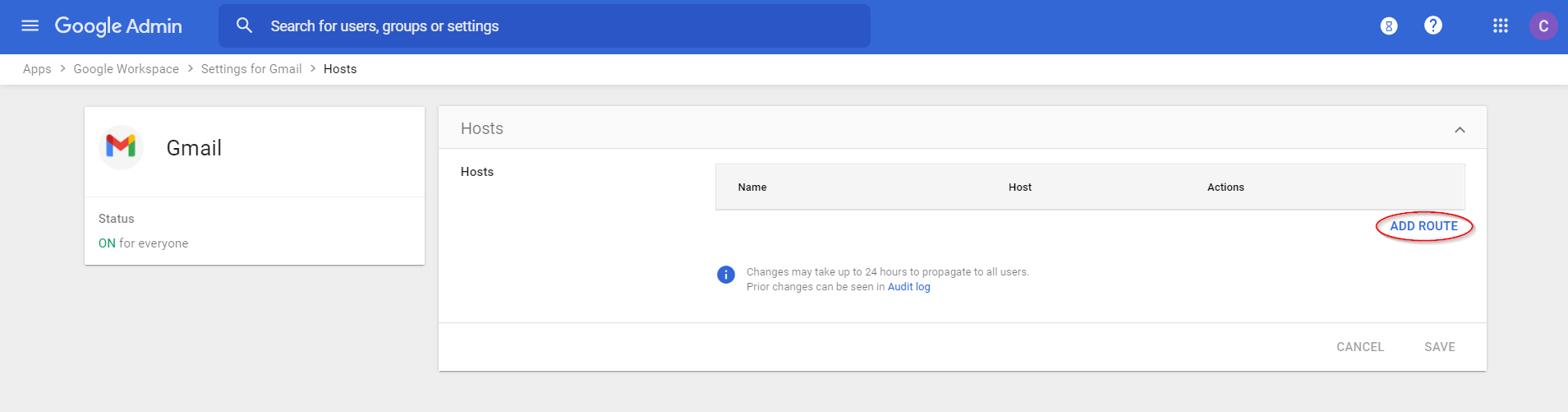1568x412 pixels.
Task: Click the Gmail title text
Action: (x=194, y=148)
